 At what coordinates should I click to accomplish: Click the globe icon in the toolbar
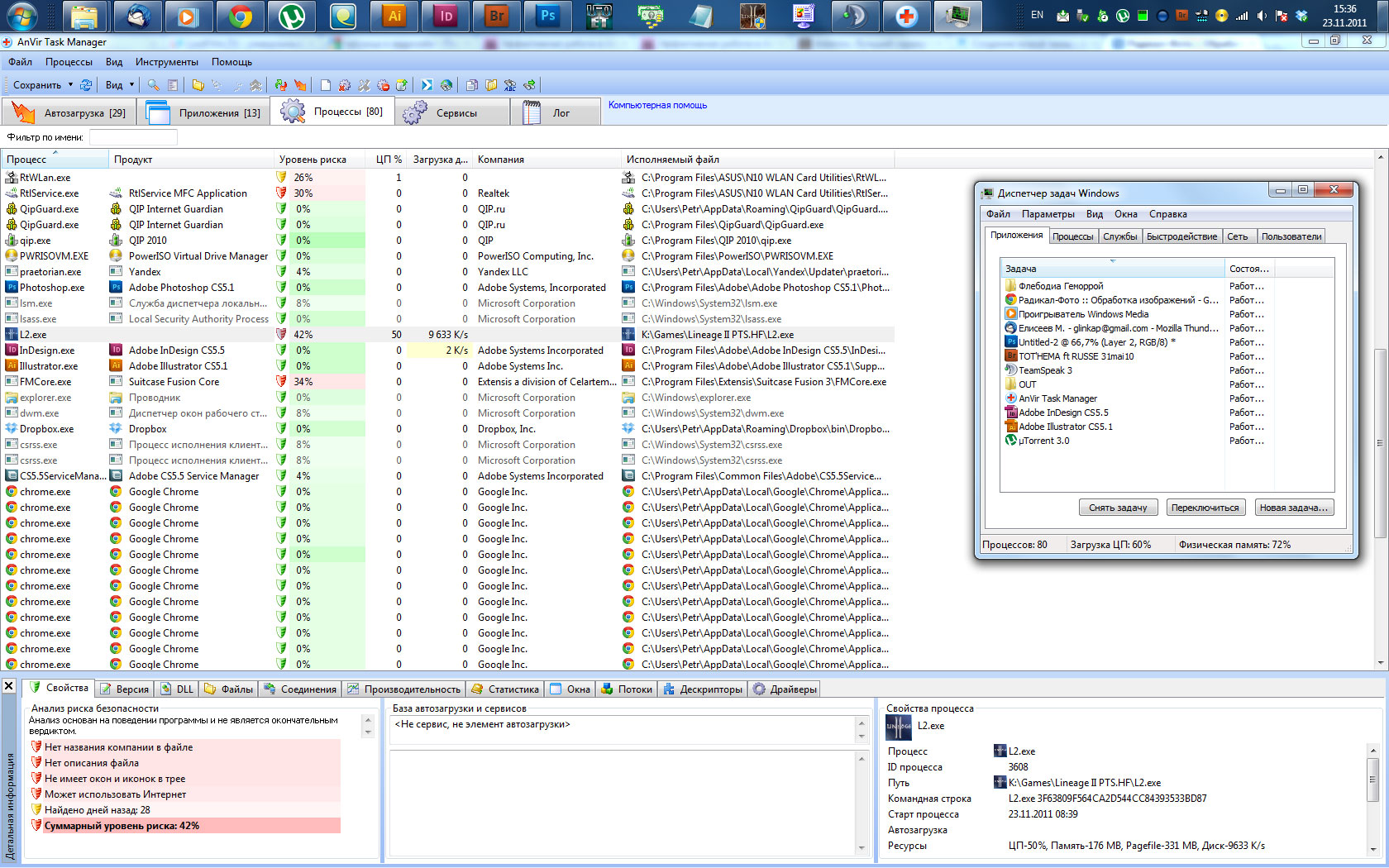click(x=446, y=85)
